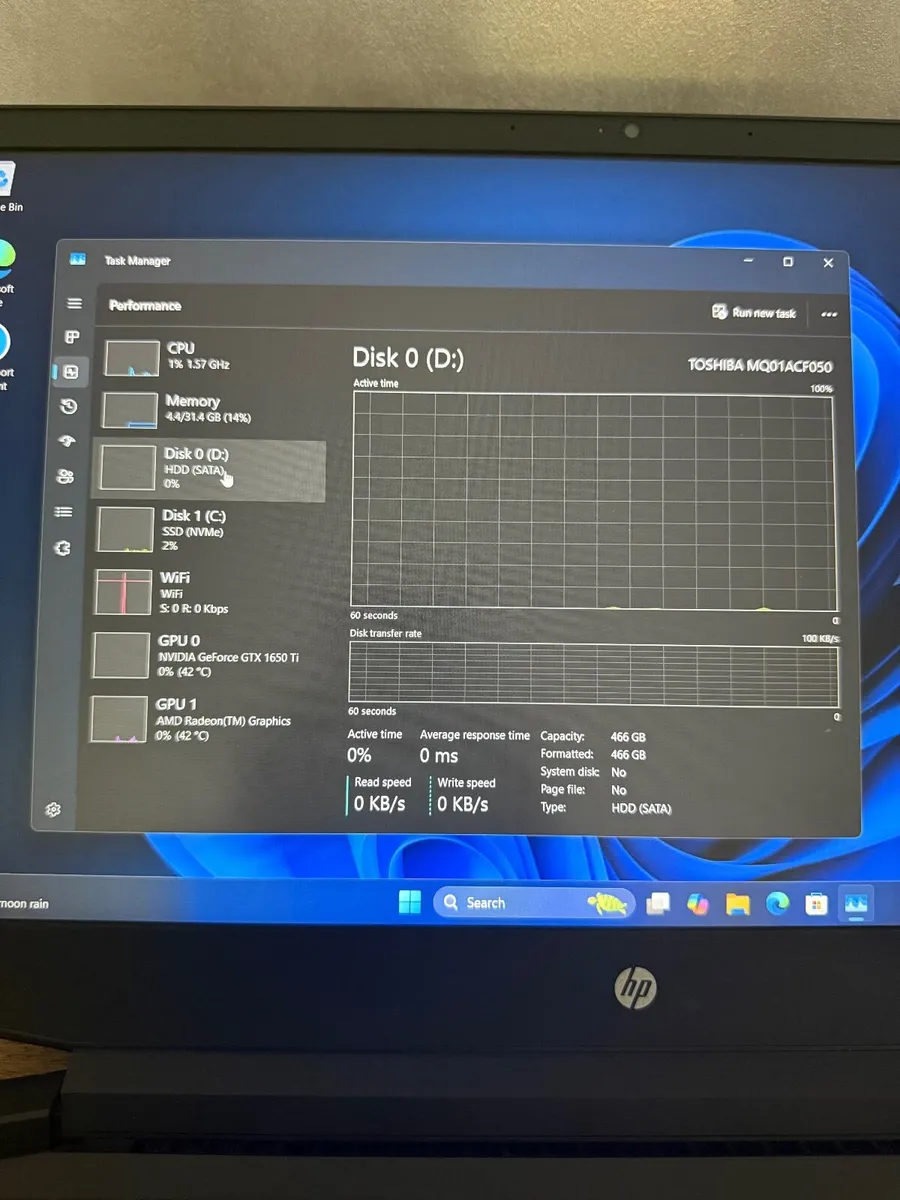The width and height of the screenshot is (900, 1200).
Task: Open the three-dot more options menu
Action: point(829,314)
